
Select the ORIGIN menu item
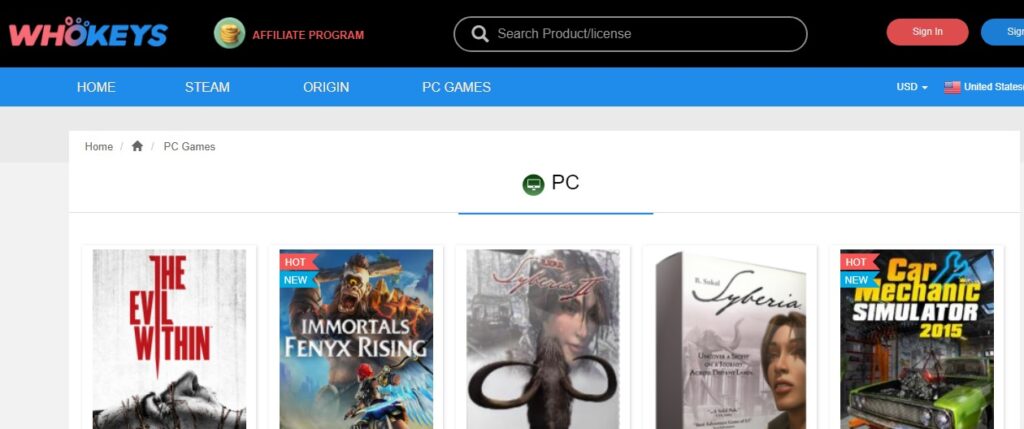(x=326, y=87)
